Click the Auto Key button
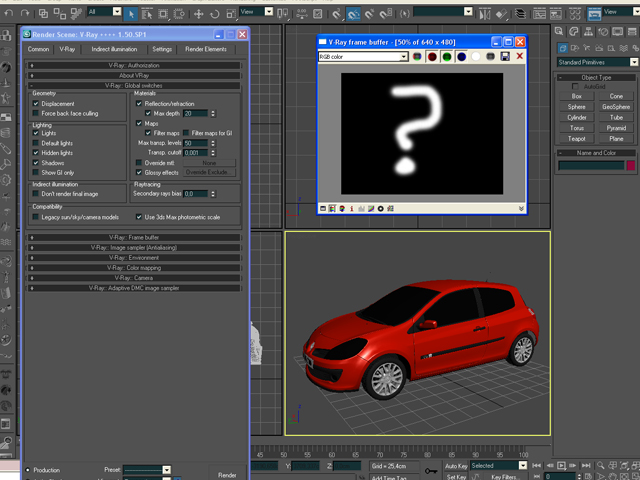Screen dimensions: 640x480 click(x=456, y=466)
